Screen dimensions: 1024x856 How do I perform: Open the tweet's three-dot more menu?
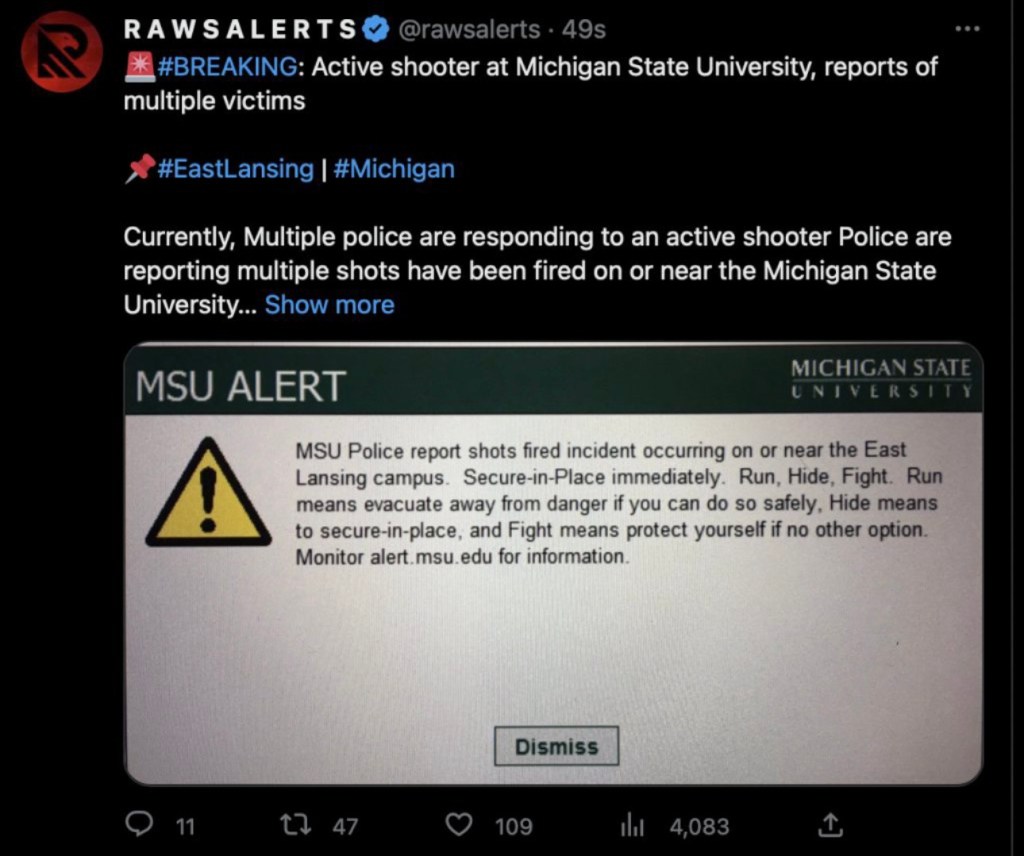pos(967,29)
